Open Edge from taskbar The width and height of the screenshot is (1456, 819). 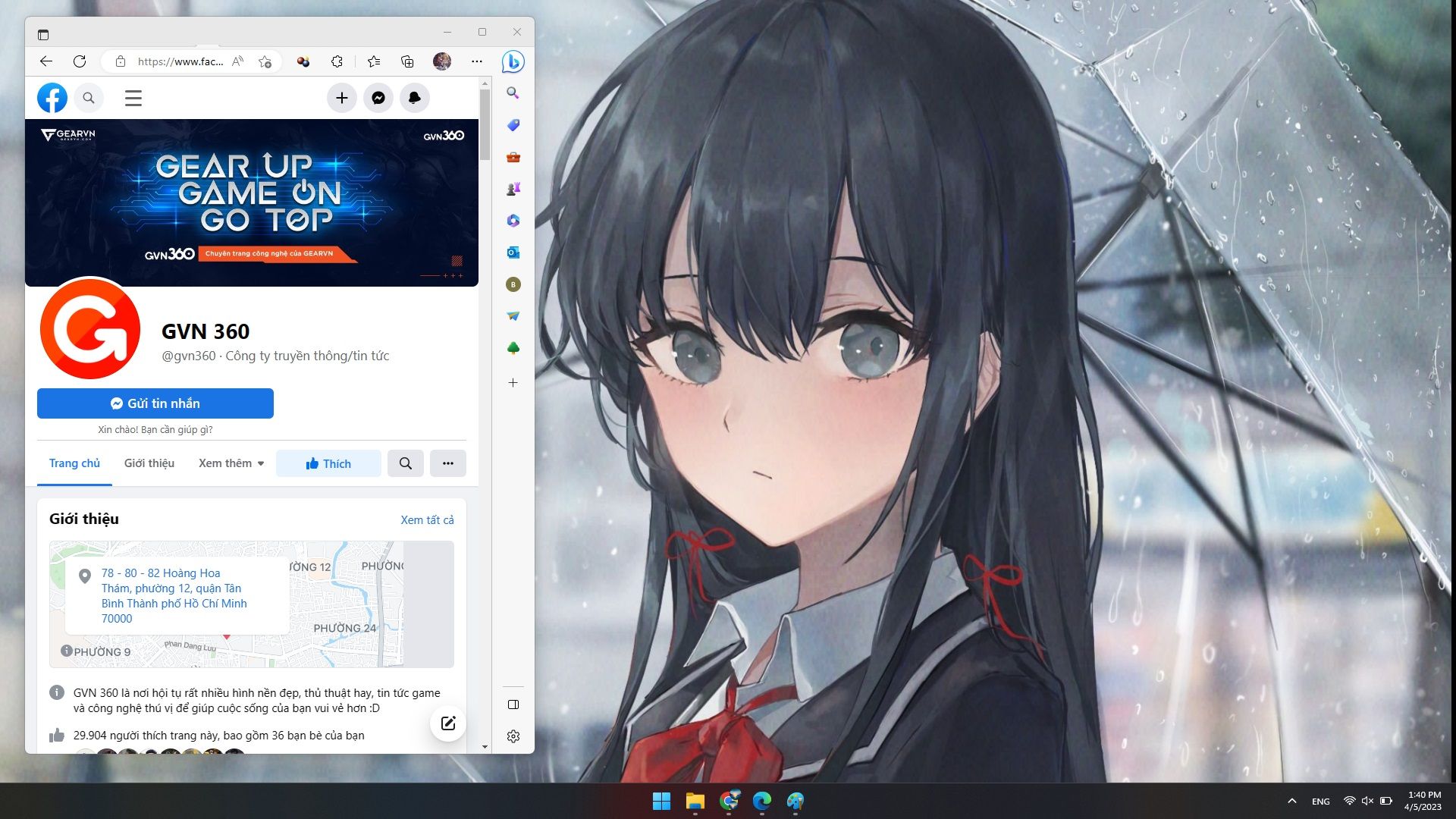point(762,801)
